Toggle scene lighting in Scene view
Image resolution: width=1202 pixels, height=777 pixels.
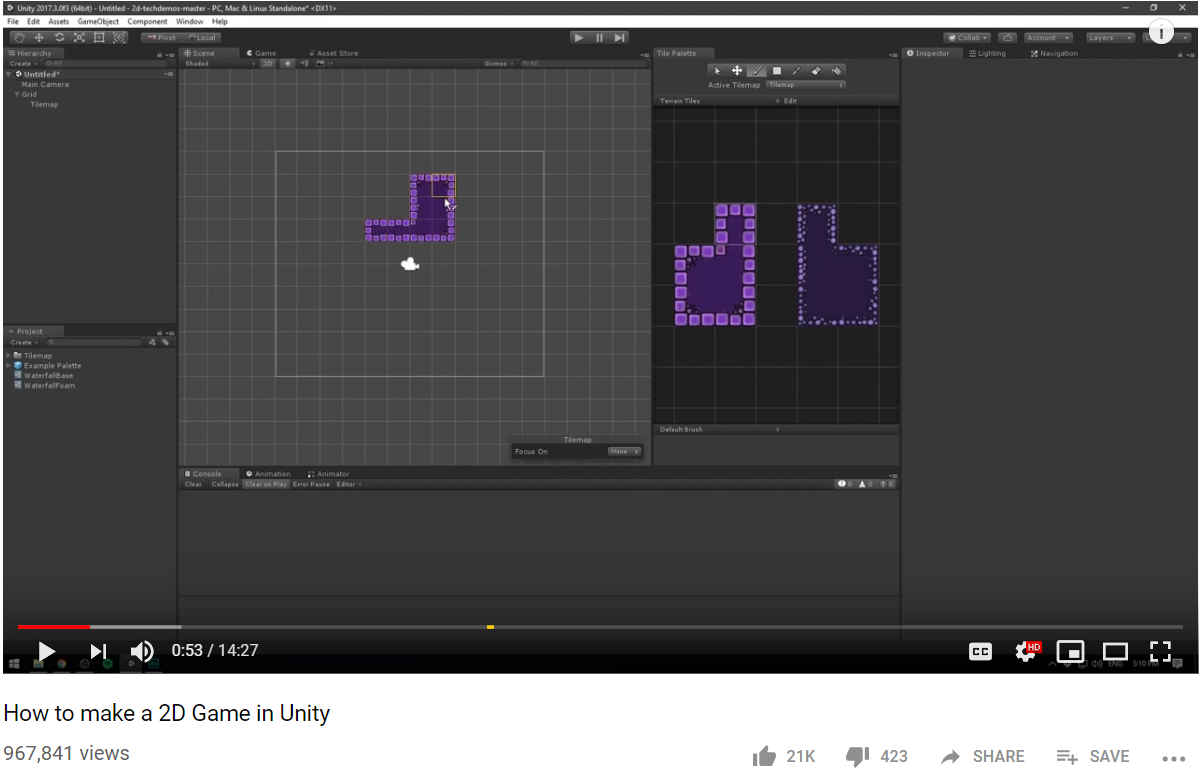(x=288, y=63)
